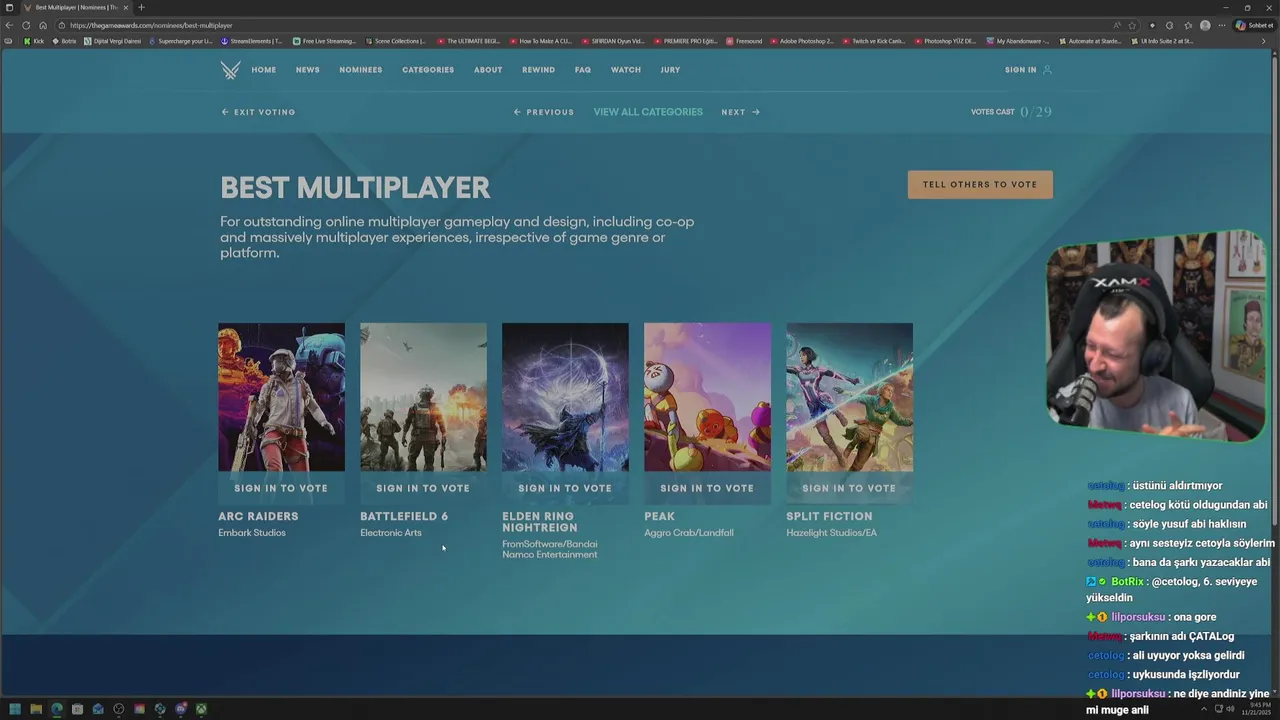Click SIGN IN TO VOTE under Elden Ring Nightreign
Screen dimensions: 1280x720
tap(565, 488)
